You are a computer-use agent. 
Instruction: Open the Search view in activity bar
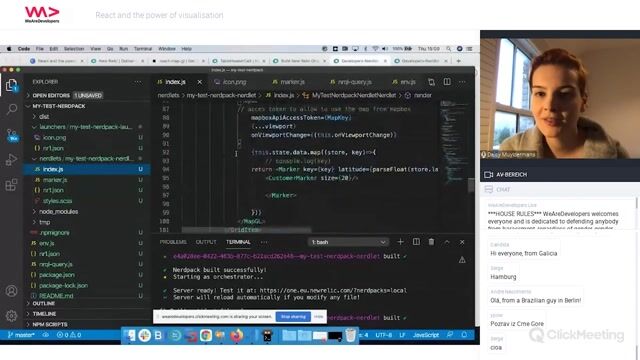pos(11,109)
